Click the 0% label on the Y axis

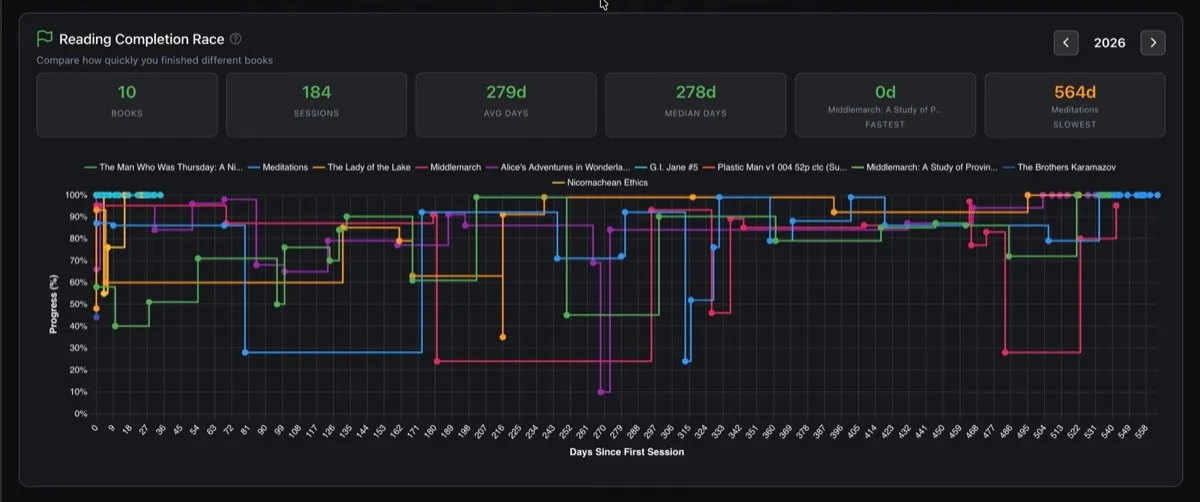click(81, 414)
